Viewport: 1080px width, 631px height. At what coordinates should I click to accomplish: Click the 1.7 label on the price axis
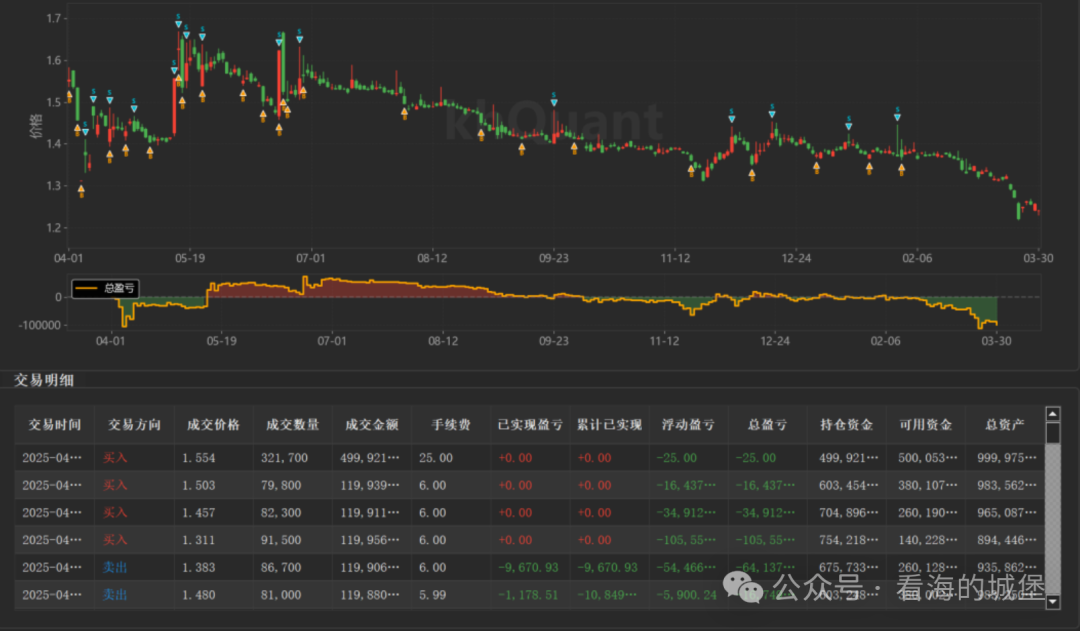tap(54, 19)
